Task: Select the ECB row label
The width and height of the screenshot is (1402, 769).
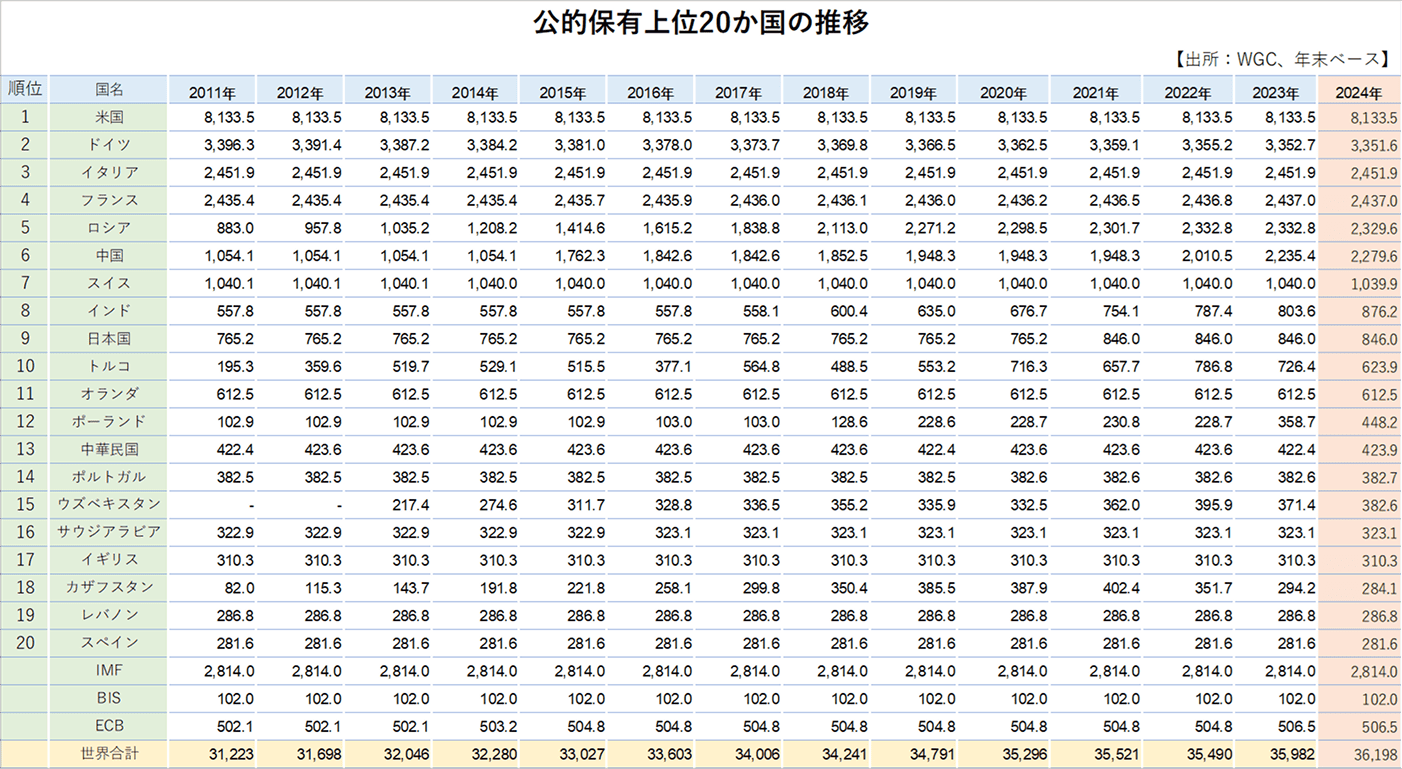Action: 109,725
